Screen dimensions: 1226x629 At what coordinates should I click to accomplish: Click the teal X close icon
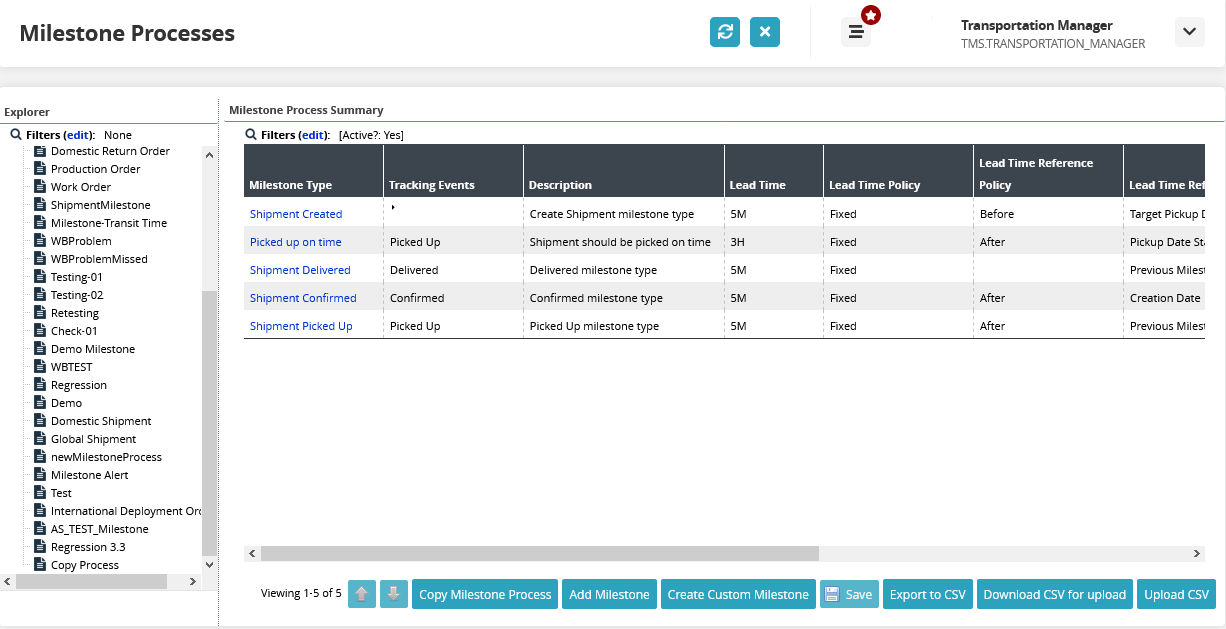765,32
